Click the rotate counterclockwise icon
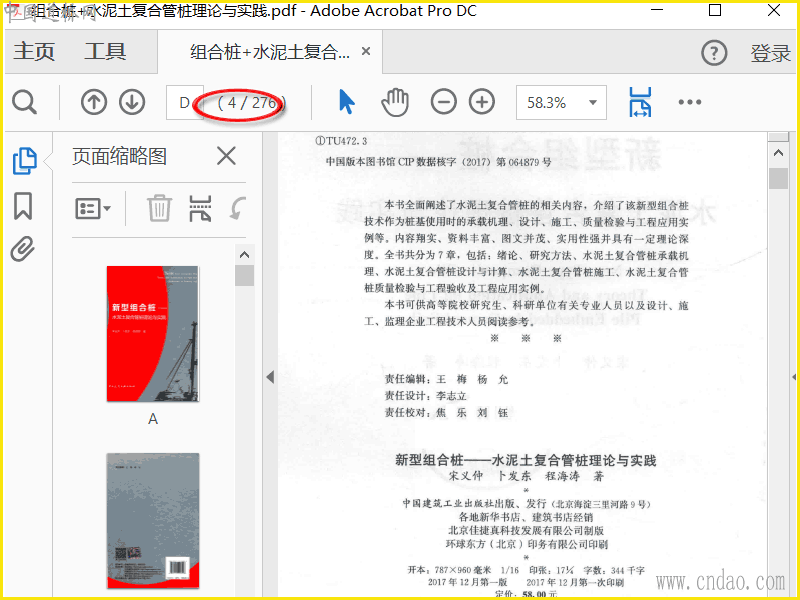Screen dimensions: 800x600 [x=238, y=208]
